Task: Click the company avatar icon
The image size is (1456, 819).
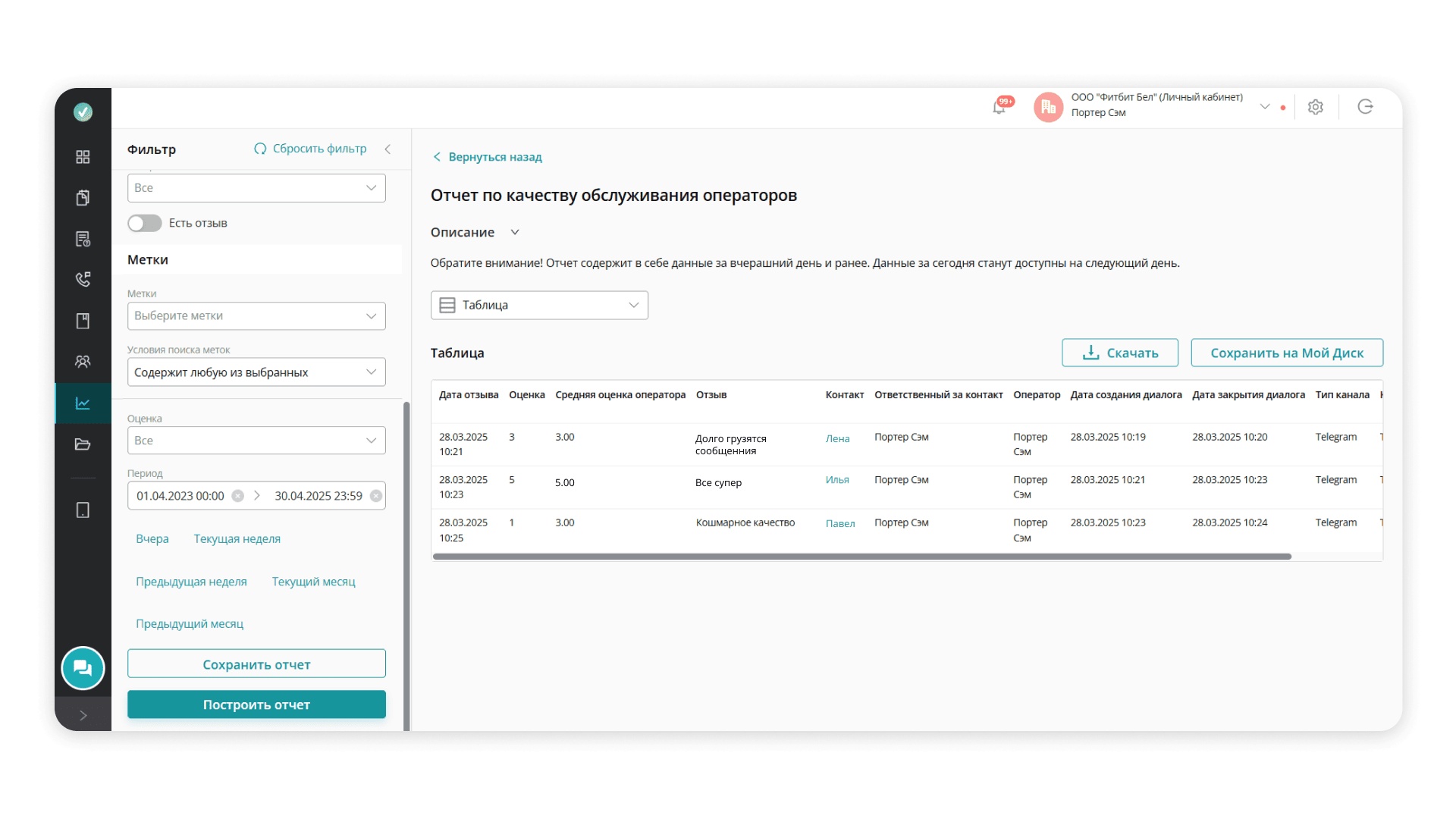Action: click(x=1048, y=107)
